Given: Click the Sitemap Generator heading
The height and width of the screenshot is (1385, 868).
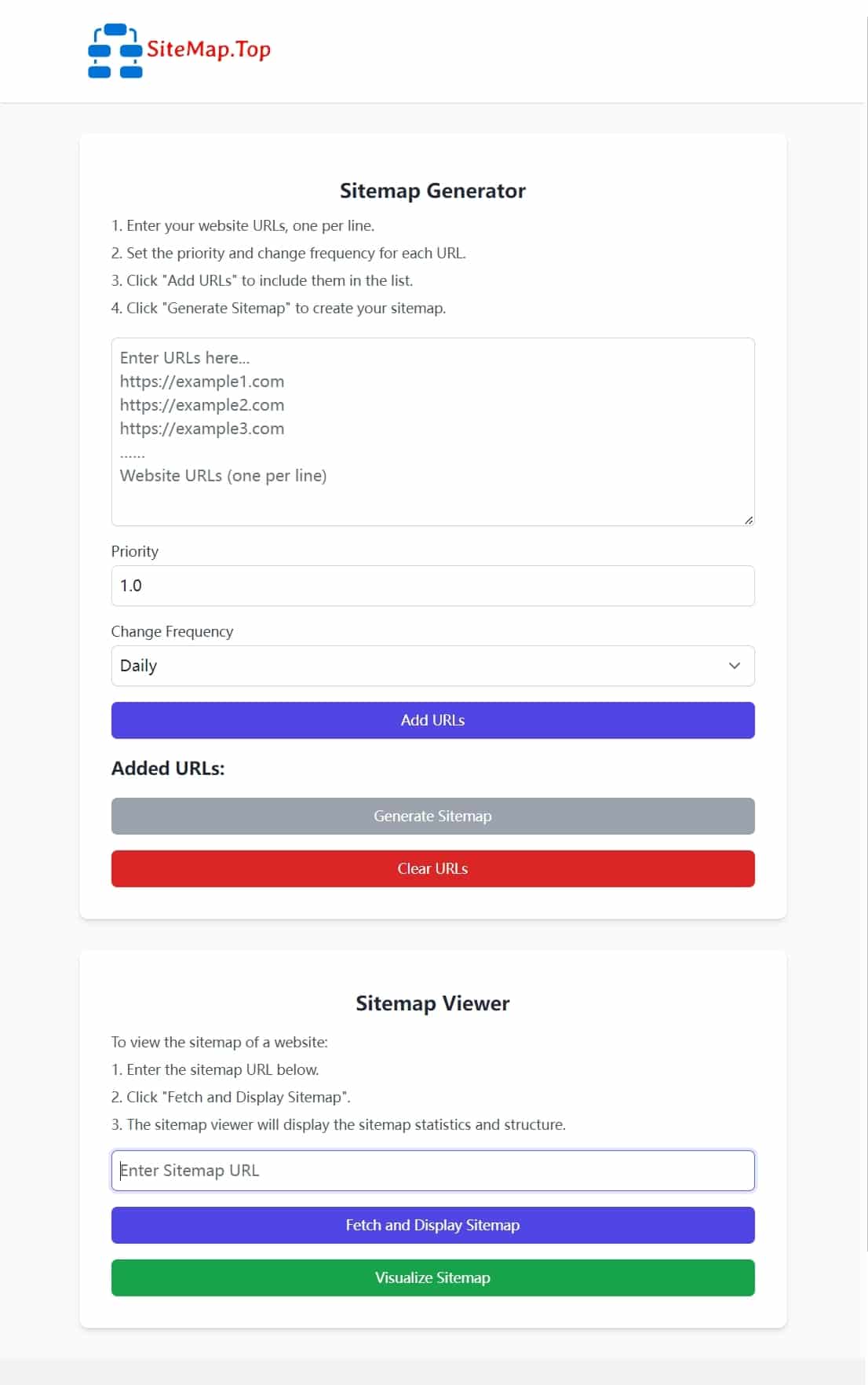Looking at the screenshot, I should coord(432,190).
